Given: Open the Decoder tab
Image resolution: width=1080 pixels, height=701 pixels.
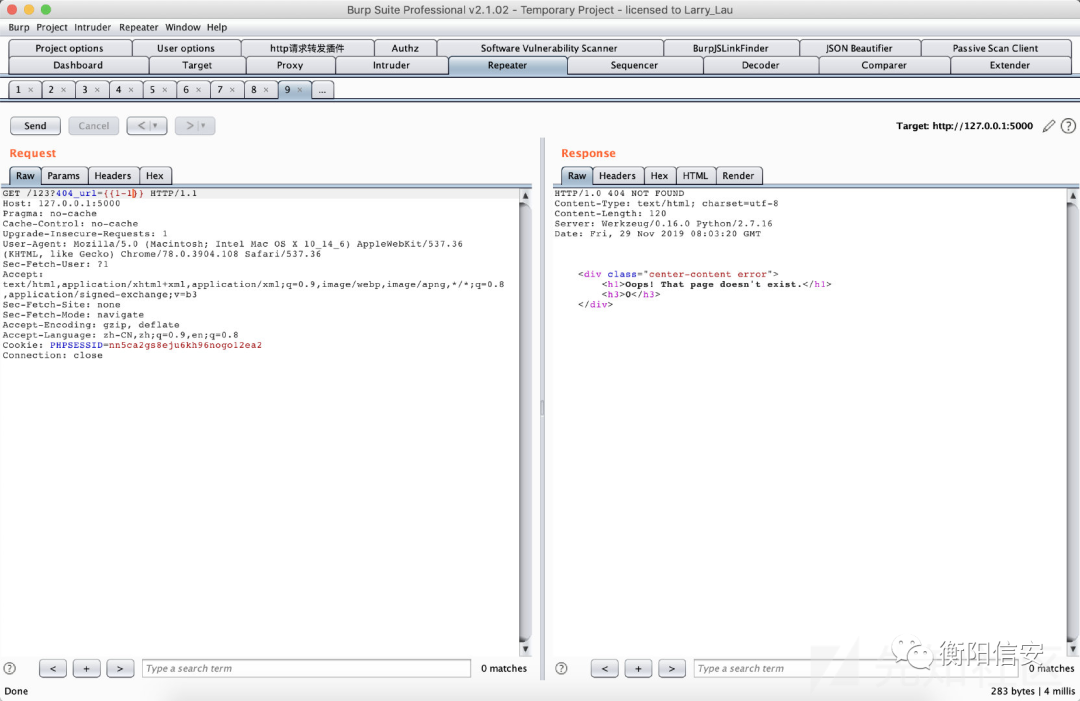Looking at the screenshot, I should (760, 65).
